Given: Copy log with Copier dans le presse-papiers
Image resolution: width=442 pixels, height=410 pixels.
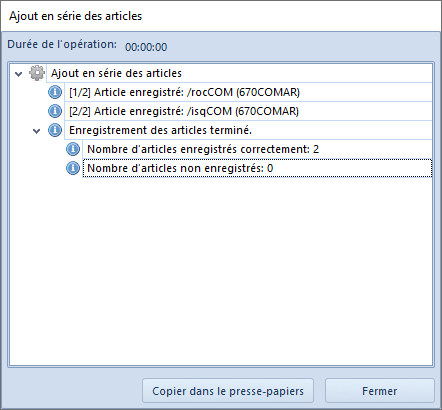Looking at the screenshot, I should (228, 391).
